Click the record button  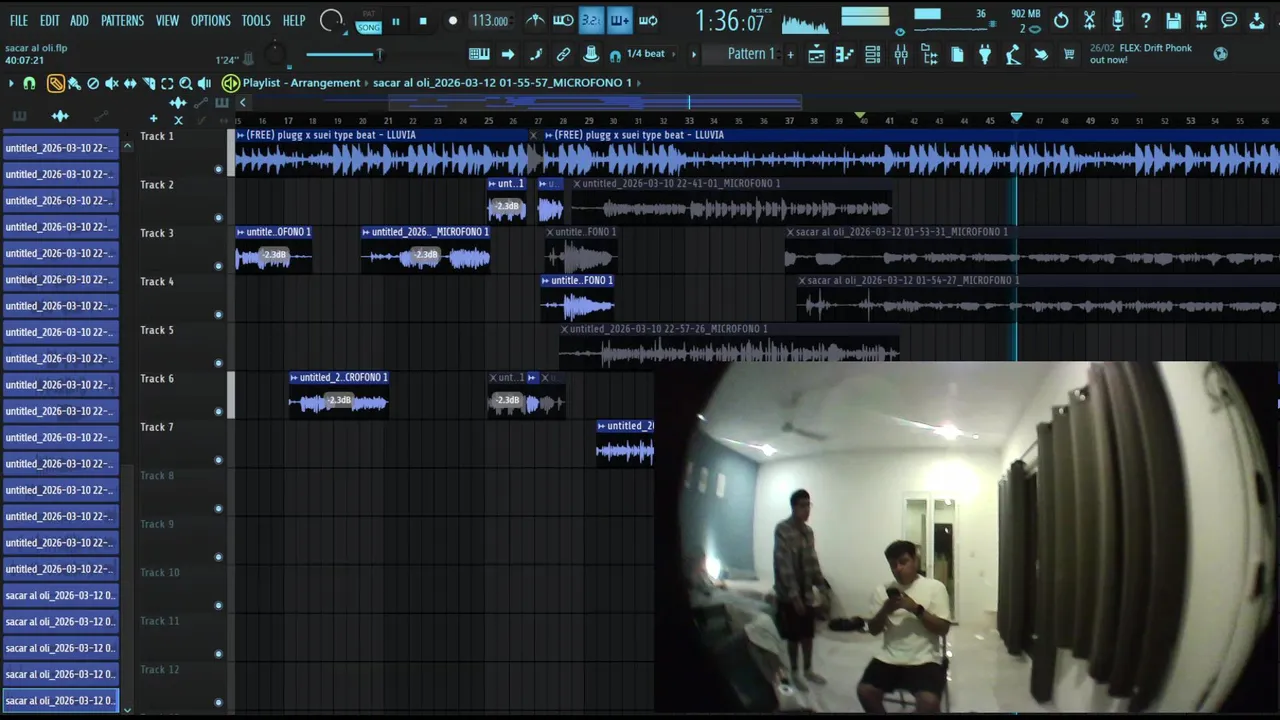[452, 21]
